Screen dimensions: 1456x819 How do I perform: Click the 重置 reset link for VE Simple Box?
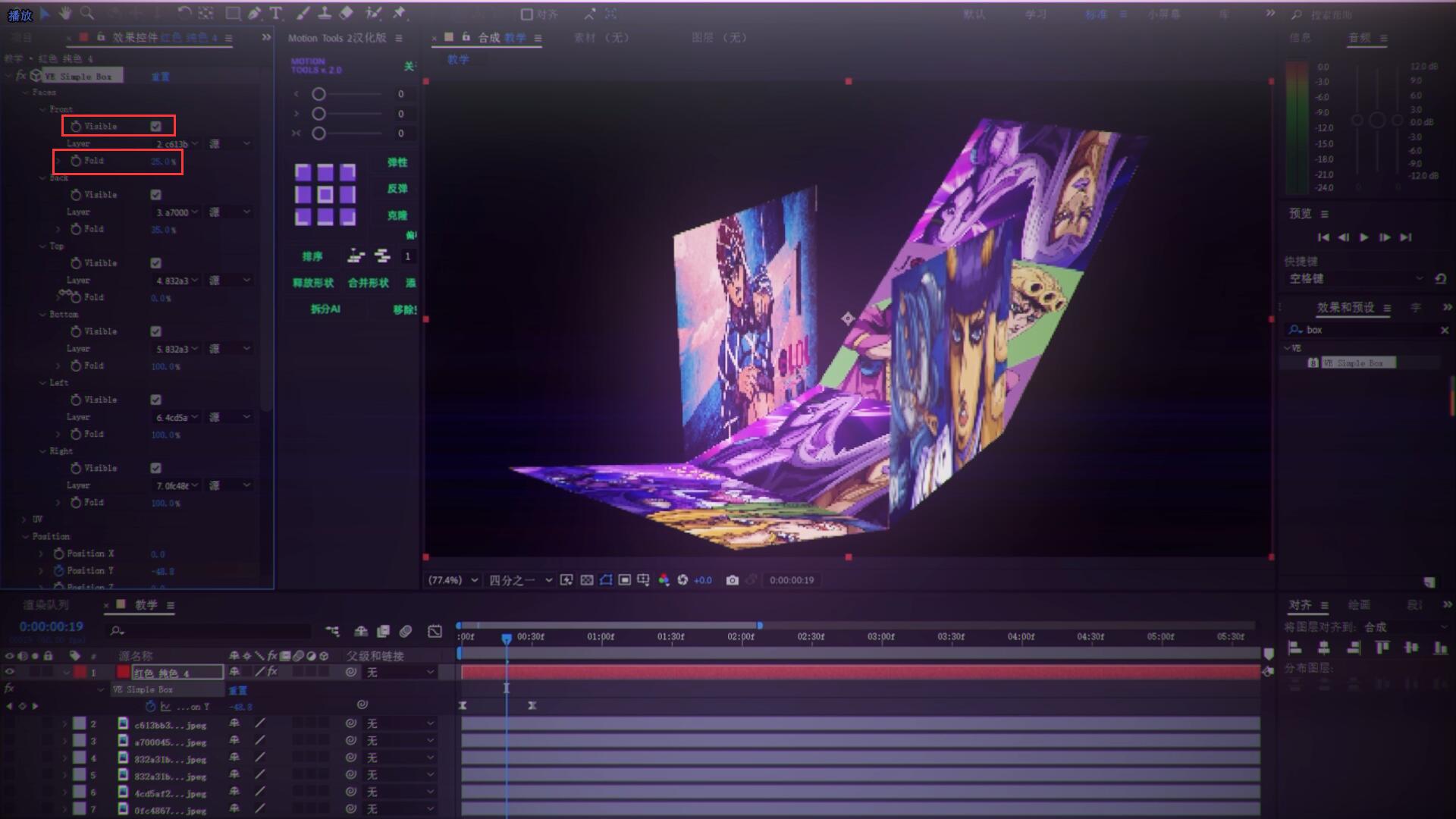(x=161, y=77)
